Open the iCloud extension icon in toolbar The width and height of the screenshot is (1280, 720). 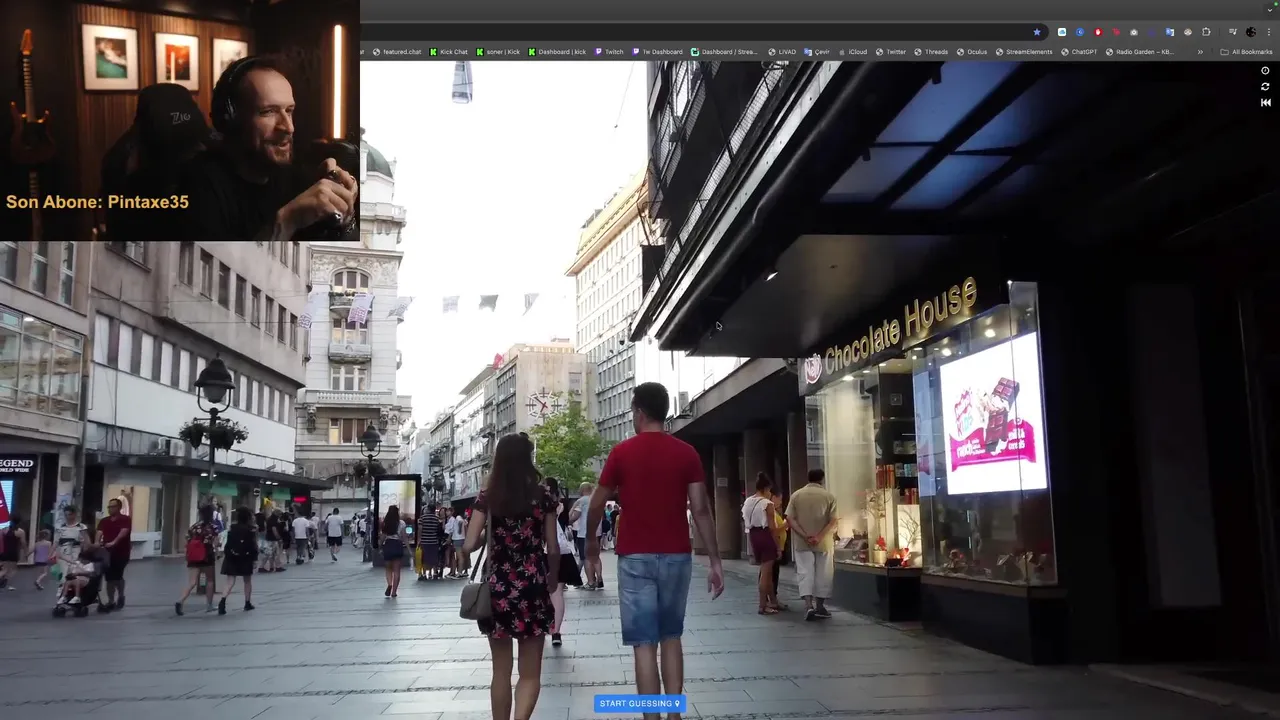(x=1062, y=32)
